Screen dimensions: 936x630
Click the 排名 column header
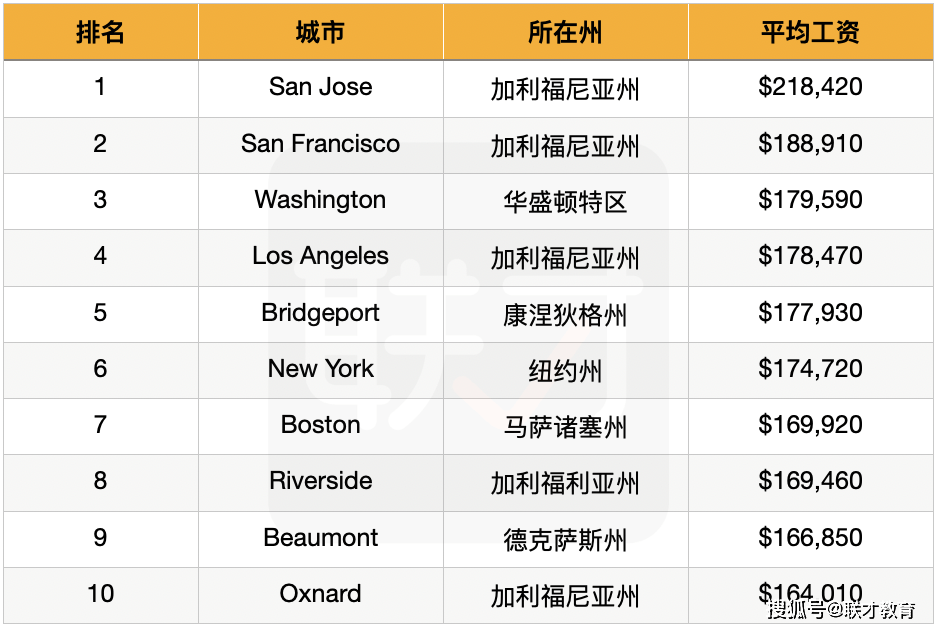click(100, 32)
